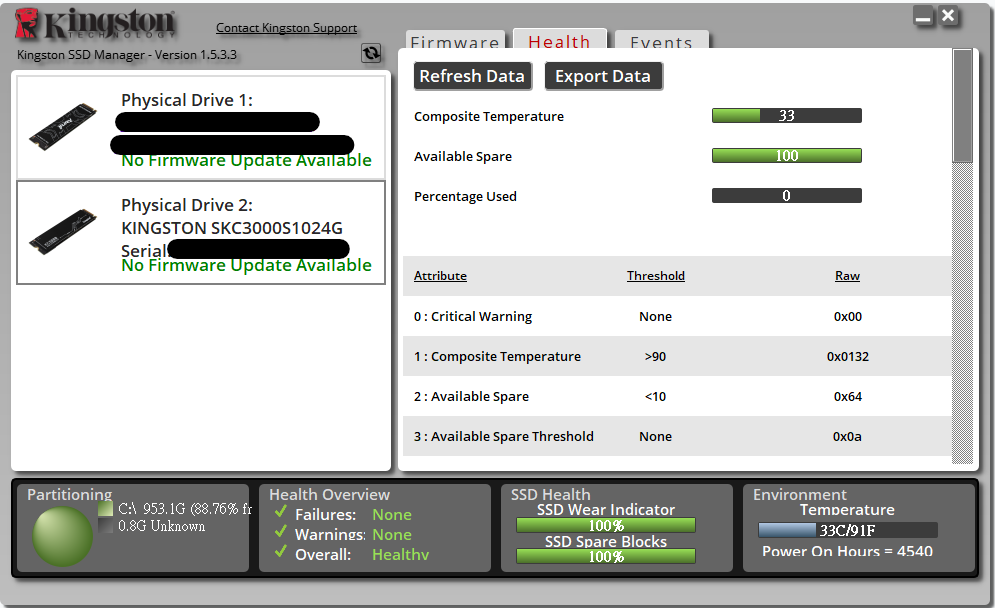The image size is (995, 608).
Task: Click the KINGSTON SKC3000S1024G model name
Action: (x=232, y=228)
